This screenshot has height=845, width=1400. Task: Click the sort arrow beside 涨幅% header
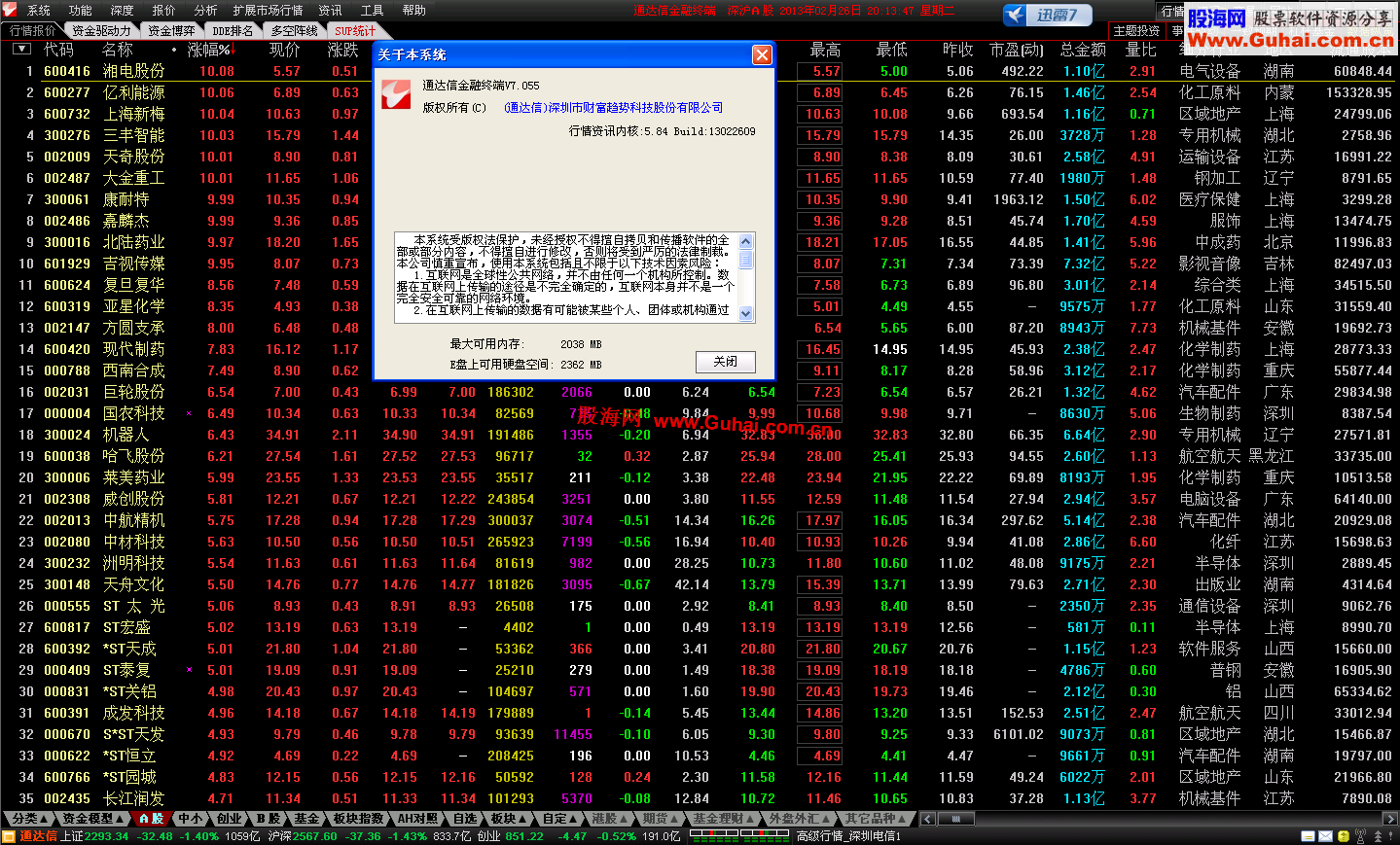pos(233,50)
